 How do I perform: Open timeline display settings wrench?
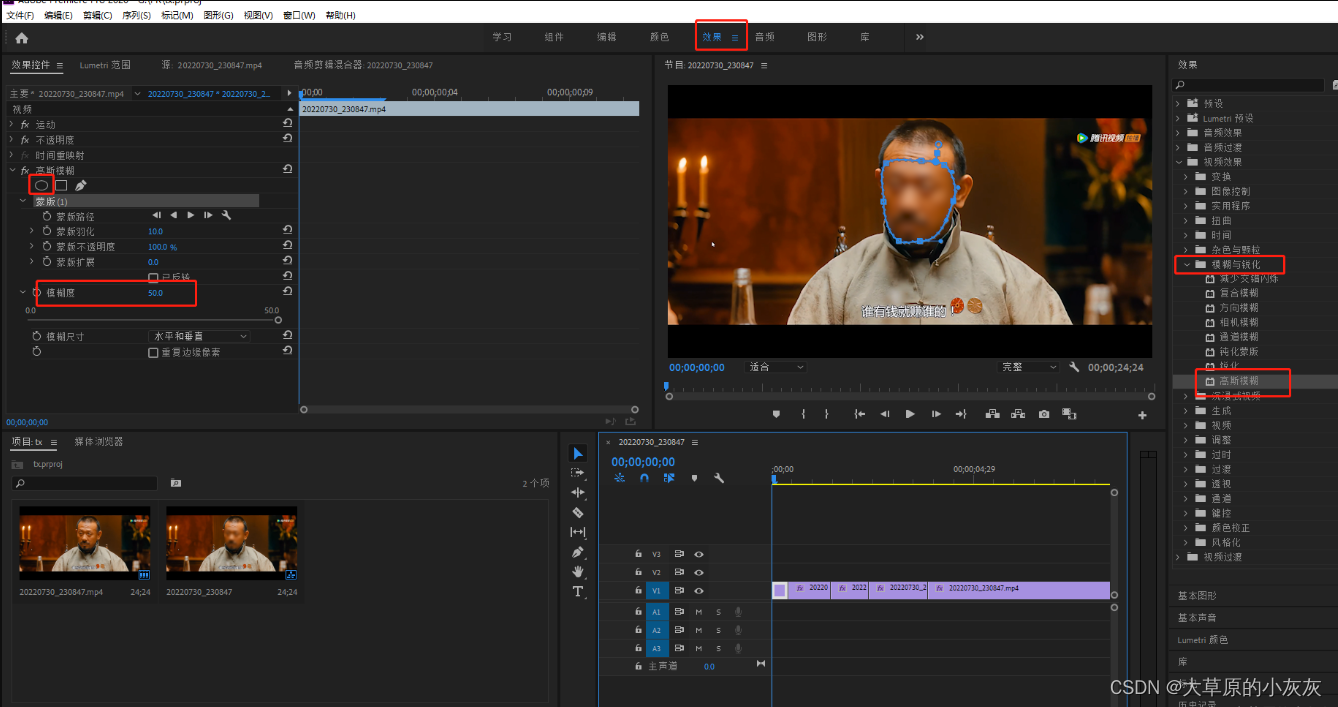718,478
